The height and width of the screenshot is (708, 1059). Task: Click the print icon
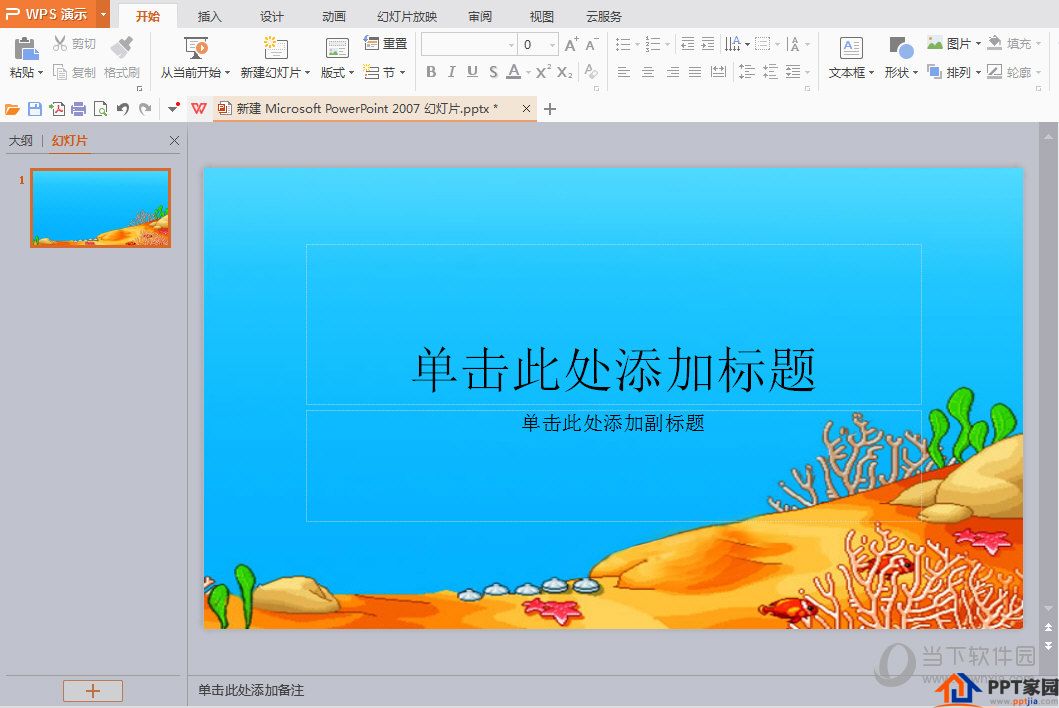tap(78, 109)
